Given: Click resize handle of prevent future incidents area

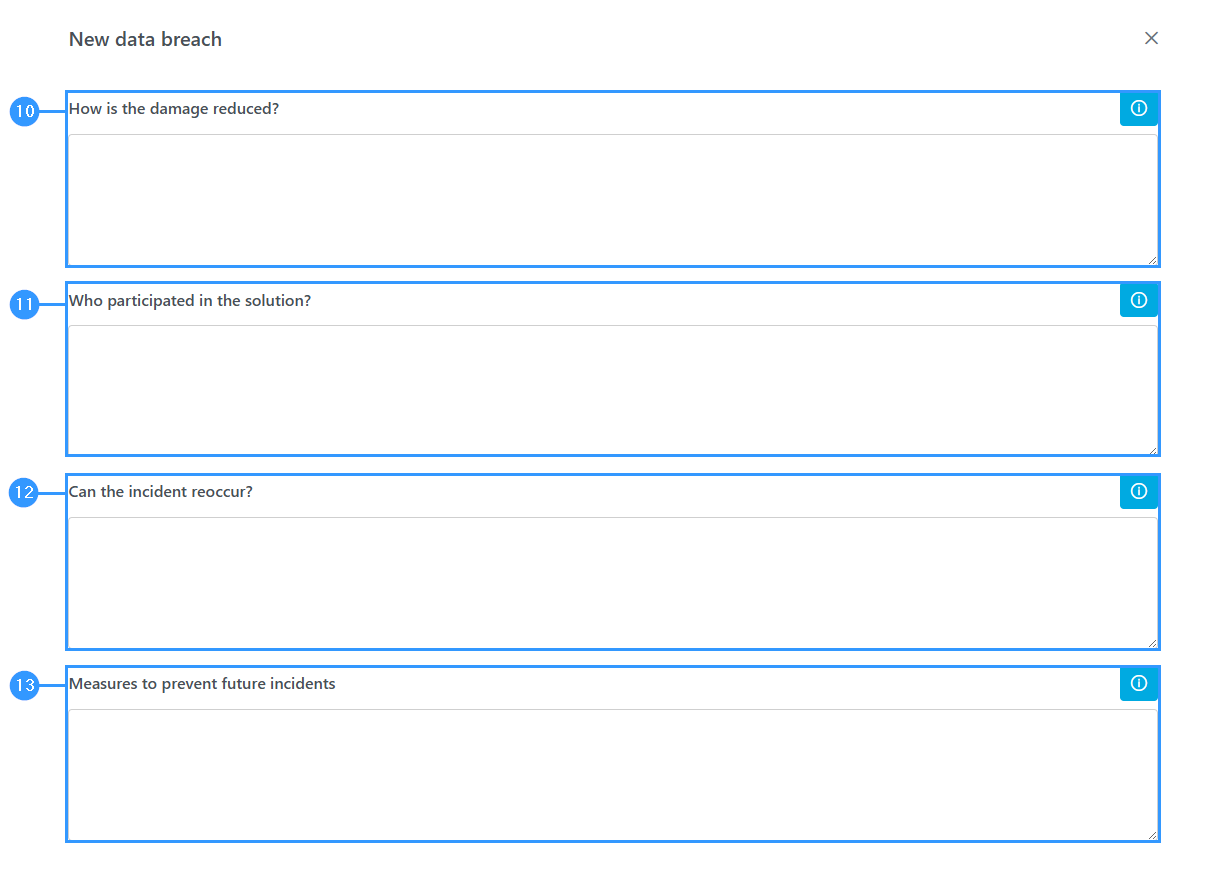Looking at the screenshot, I should [1152, 834].
